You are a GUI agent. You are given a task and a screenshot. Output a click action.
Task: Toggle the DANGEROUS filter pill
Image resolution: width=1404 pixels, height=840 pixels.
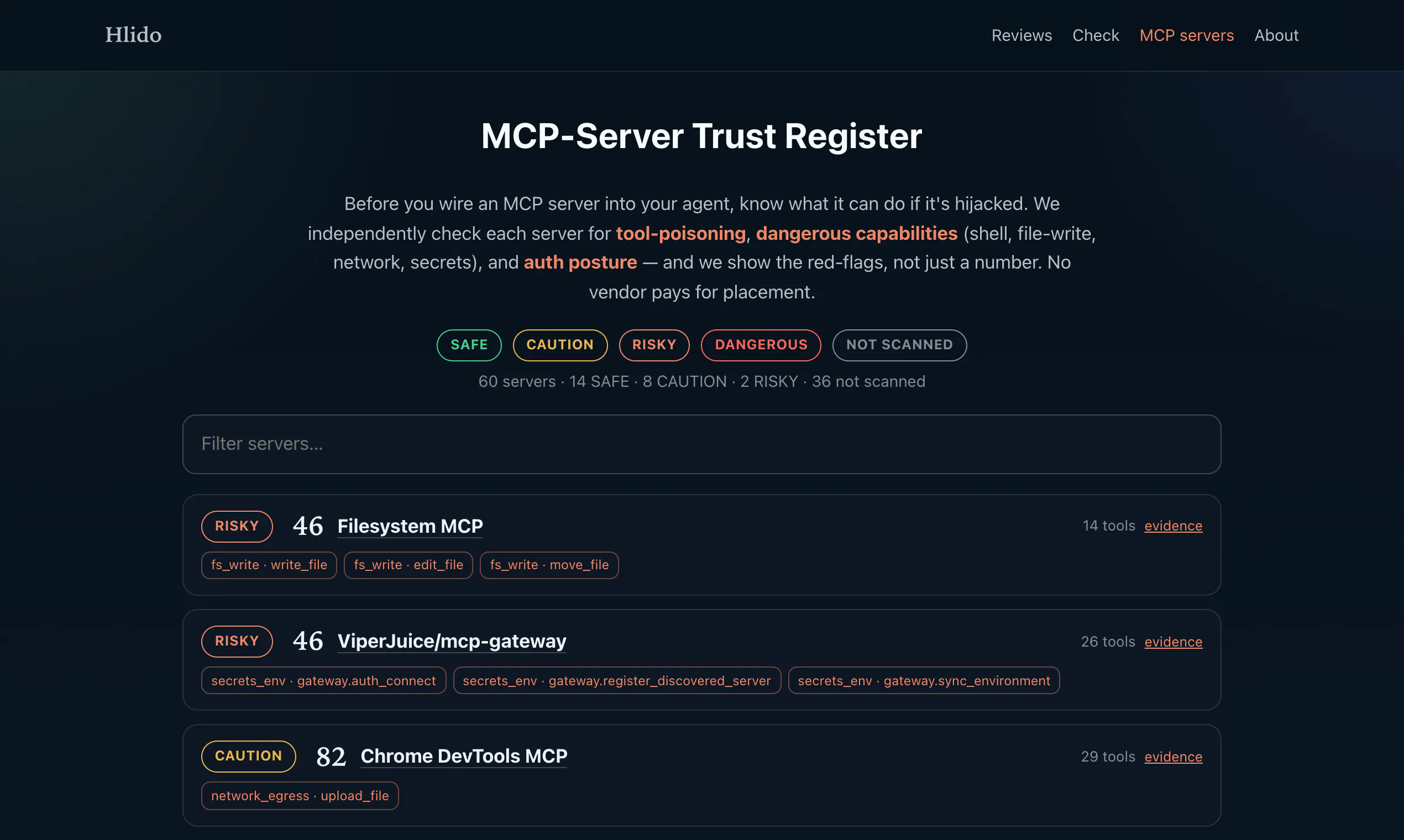(760, 345)
